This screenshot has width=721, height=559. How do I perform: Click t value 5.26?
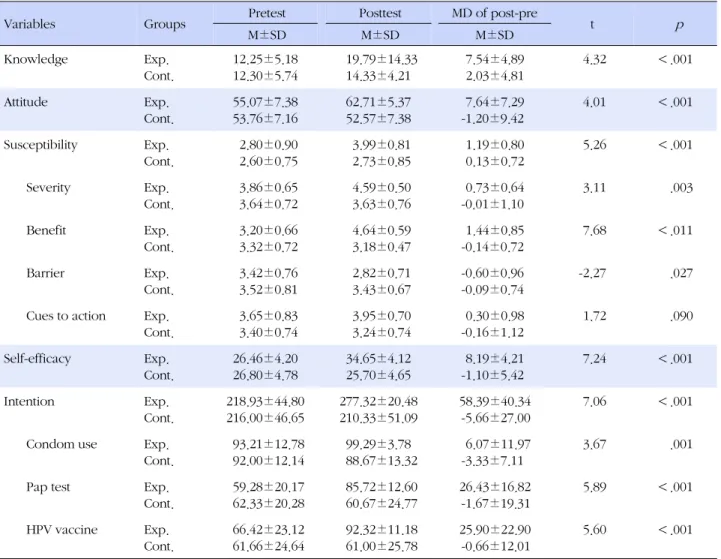pos(595,145)
